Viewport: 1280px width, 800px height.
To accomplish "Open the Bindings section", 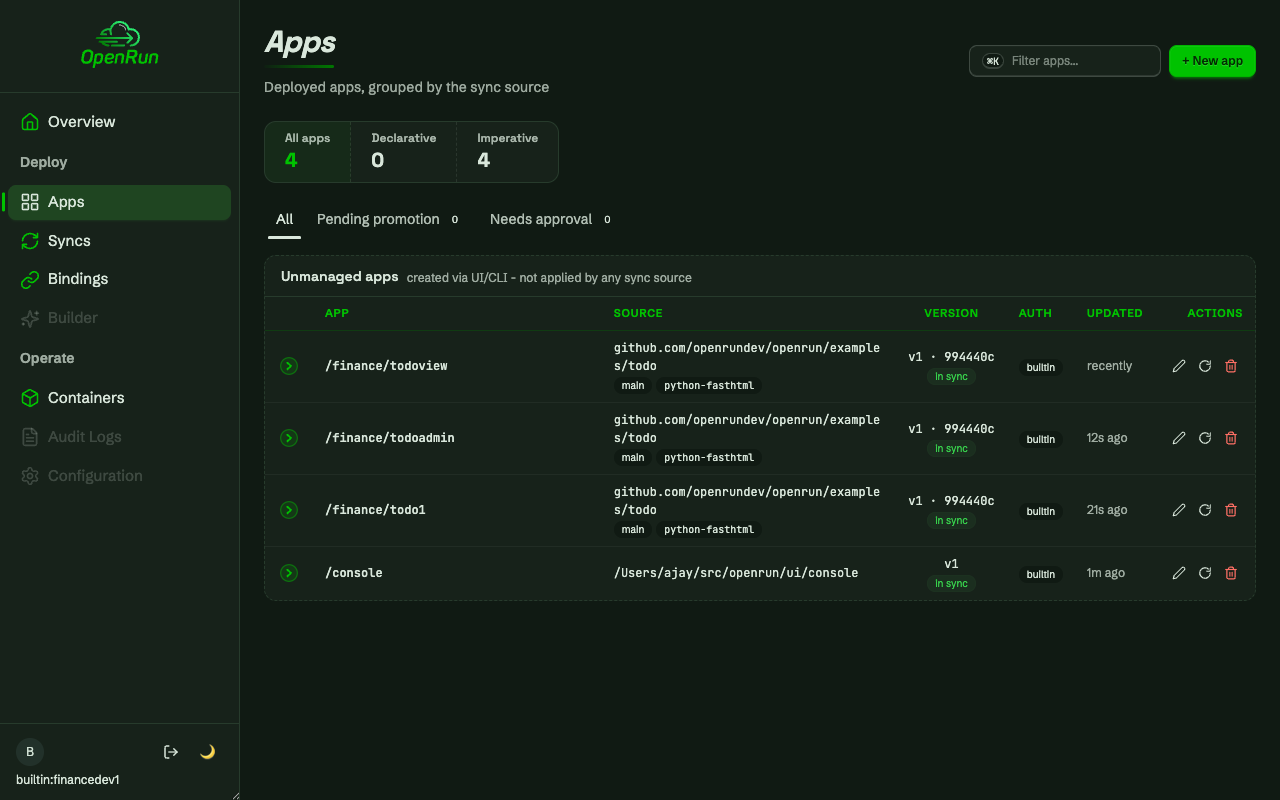I will (120, 279).
